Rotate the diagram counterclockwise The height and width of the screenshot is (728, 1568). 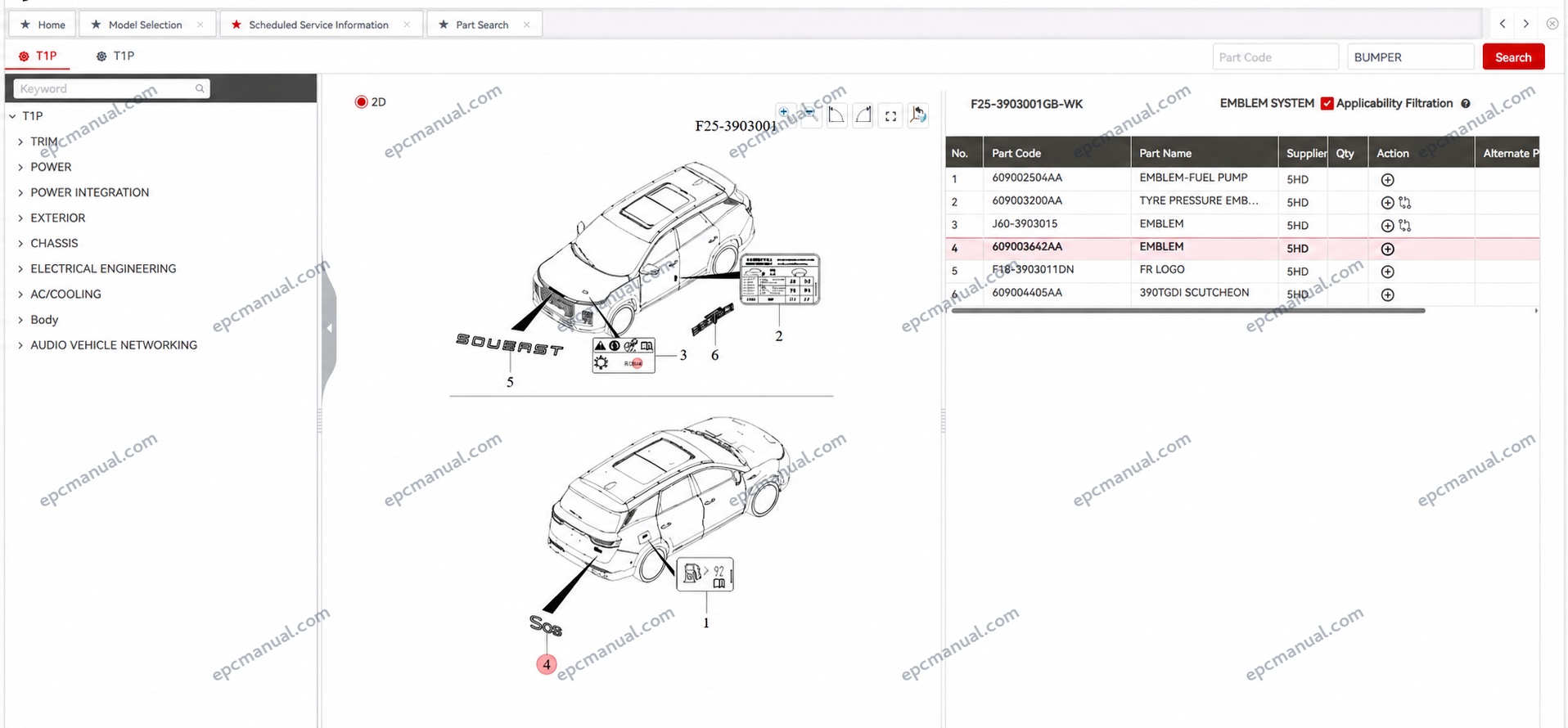tap(836, 115)
